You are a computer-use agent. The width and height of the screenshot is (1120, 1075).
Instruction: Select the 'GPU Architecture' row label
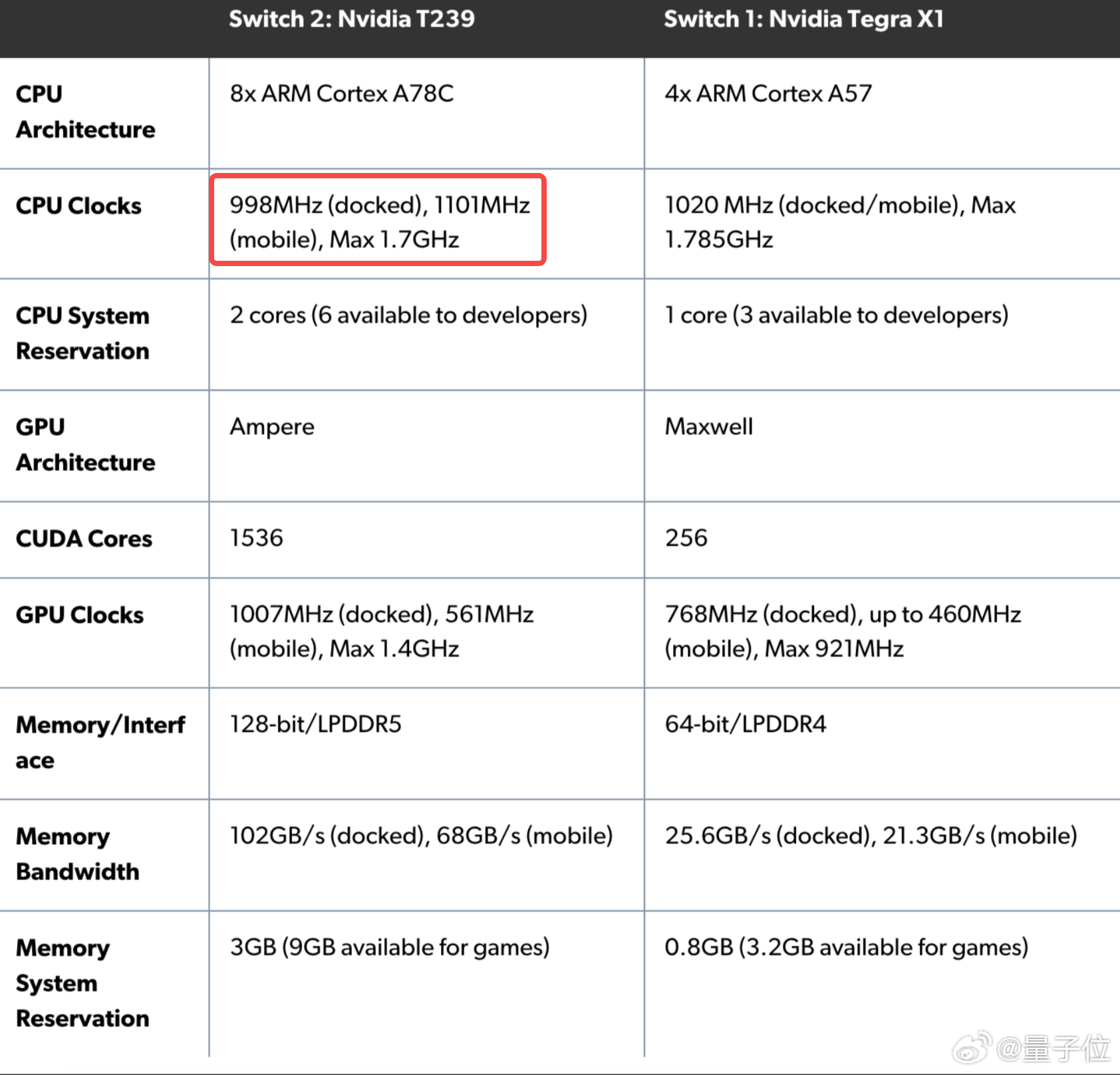coord(85,444)
